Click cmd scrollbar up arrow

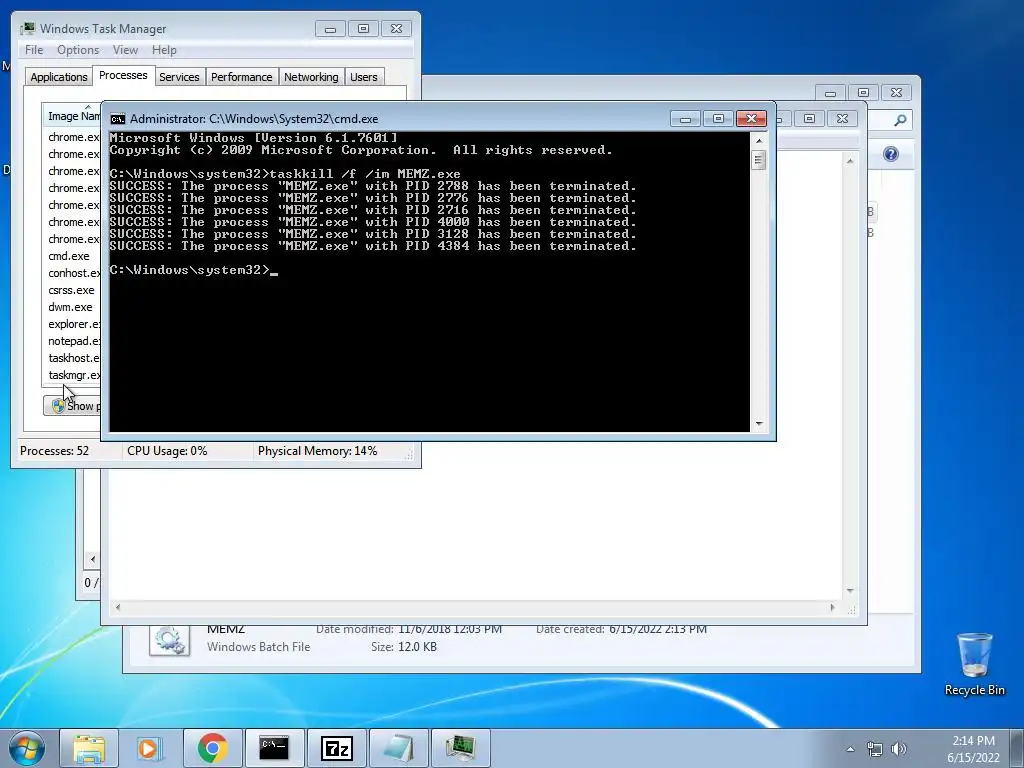(x=758, y=140)
